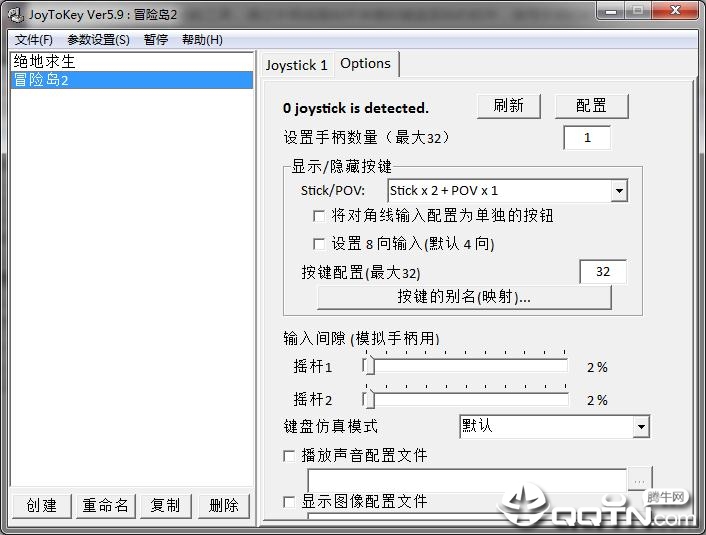Image resolution: width=706 pixels, height=535 pixels.
Task: Toggle the 8-way input checkbox
Action: [x=319, y=245]
